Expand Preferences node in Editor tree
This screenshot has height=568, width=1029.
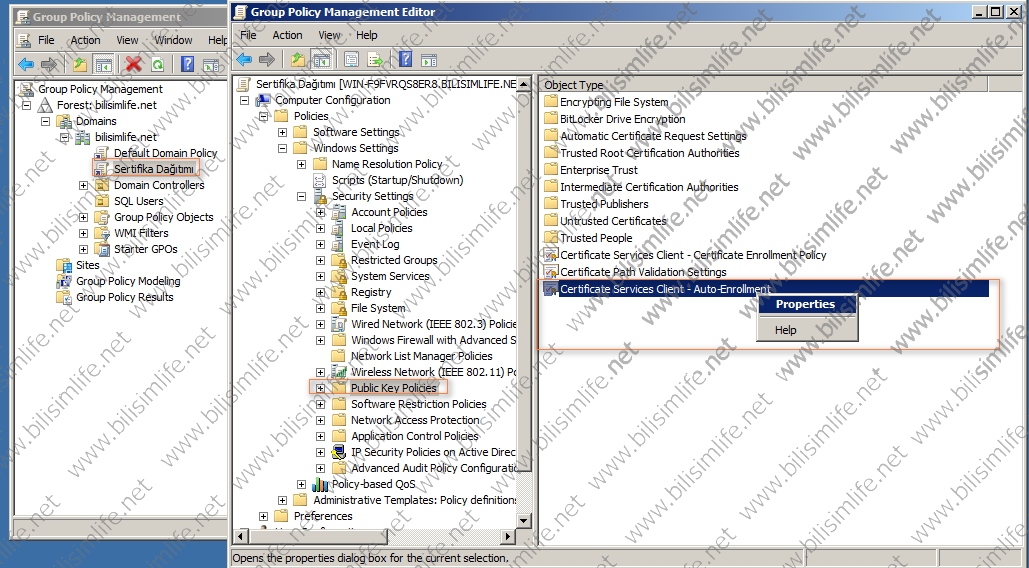(x=263, y=516)
